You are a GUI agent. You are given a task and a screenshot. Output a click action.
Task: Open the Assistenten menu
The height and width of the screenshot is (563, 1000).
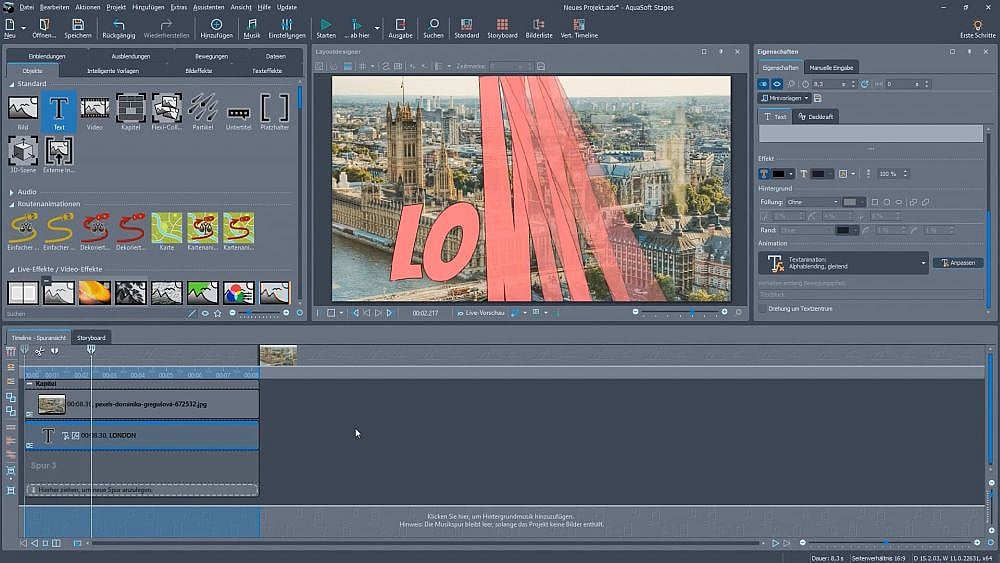coord(208,7)
